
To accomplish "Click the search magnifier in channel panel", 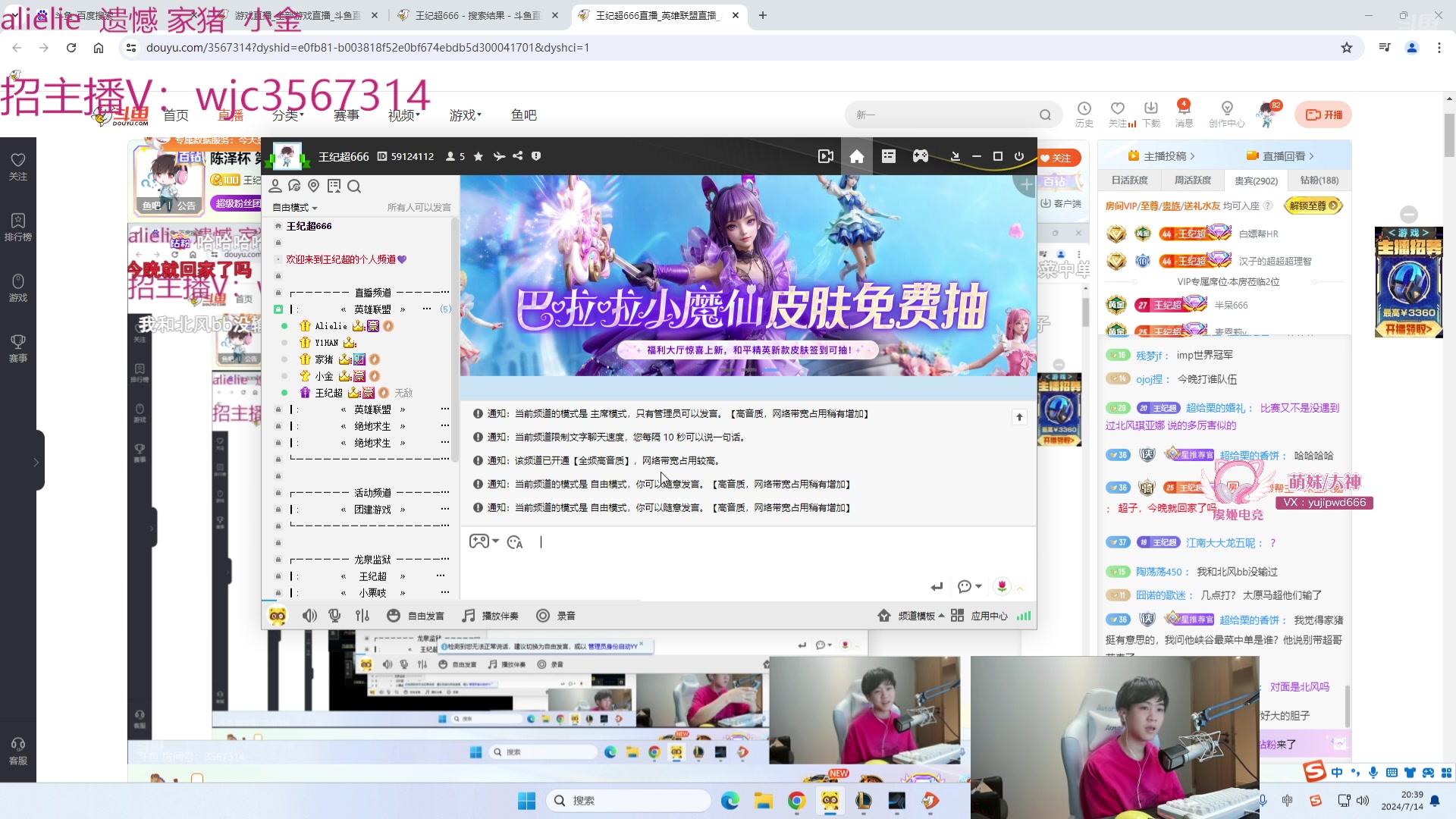I will [x=354, y=186].
